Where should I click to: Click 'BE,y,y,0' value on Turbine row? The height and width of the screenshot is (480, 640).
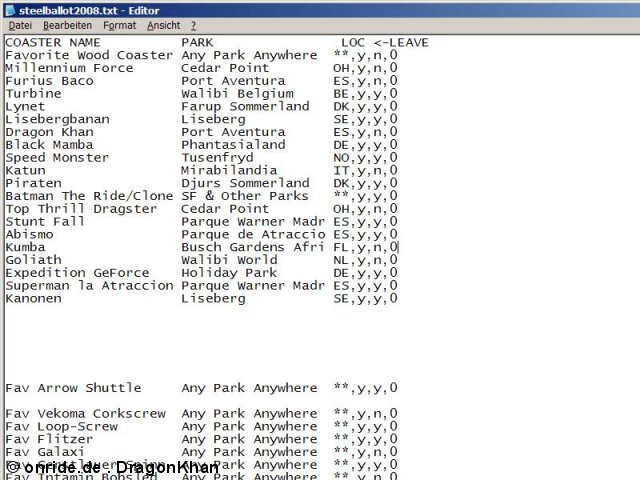365,93
